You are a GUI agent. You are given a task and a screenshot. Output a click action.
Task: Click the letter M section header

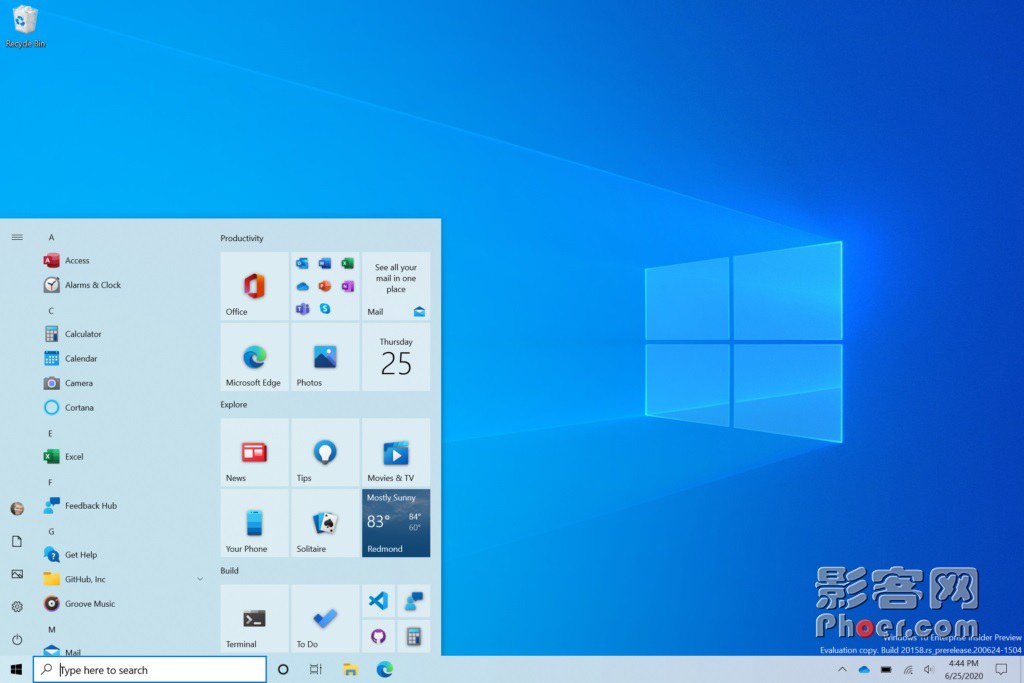(52, 629)
